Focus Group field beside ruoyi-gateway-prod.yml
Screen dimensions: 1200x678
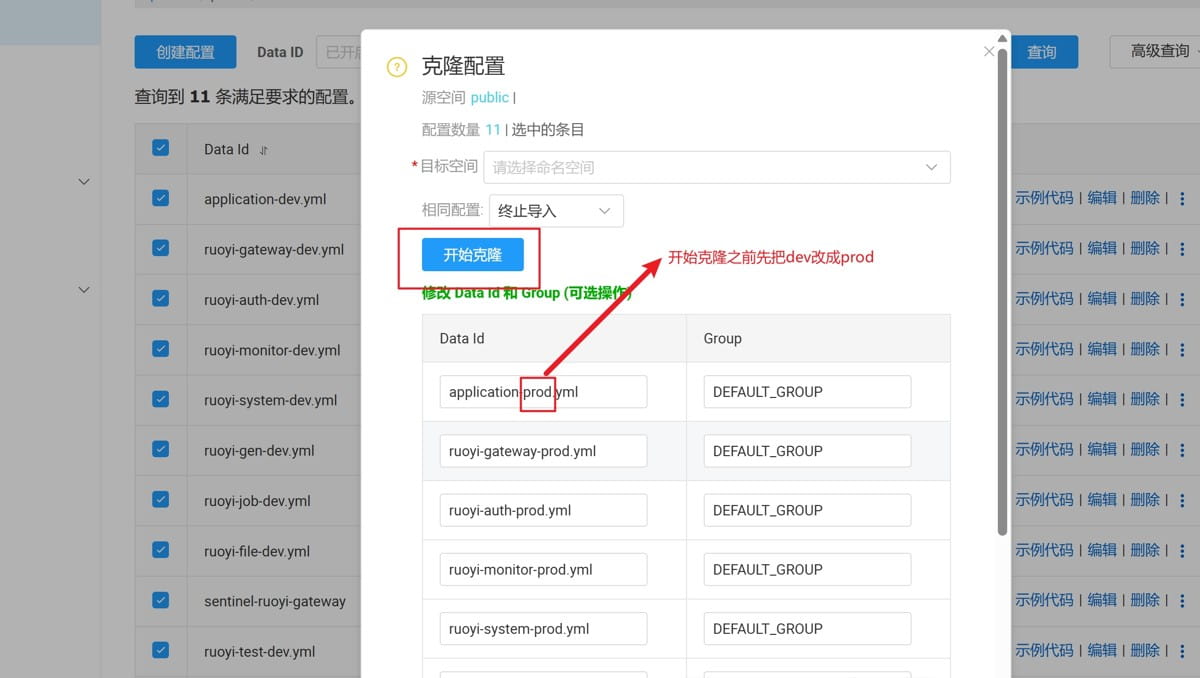[x=807, y=451]
